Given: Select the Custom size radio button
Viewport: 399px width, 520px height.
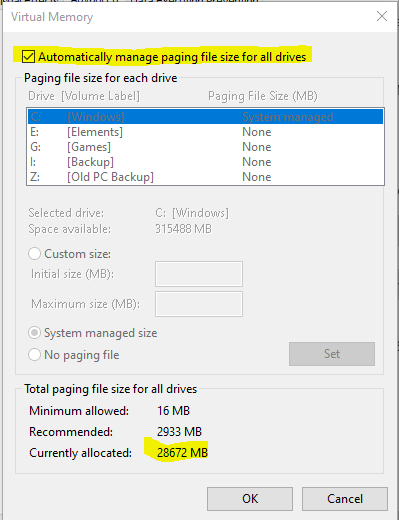Looking at the screenshot, I should tap(34, 254).
